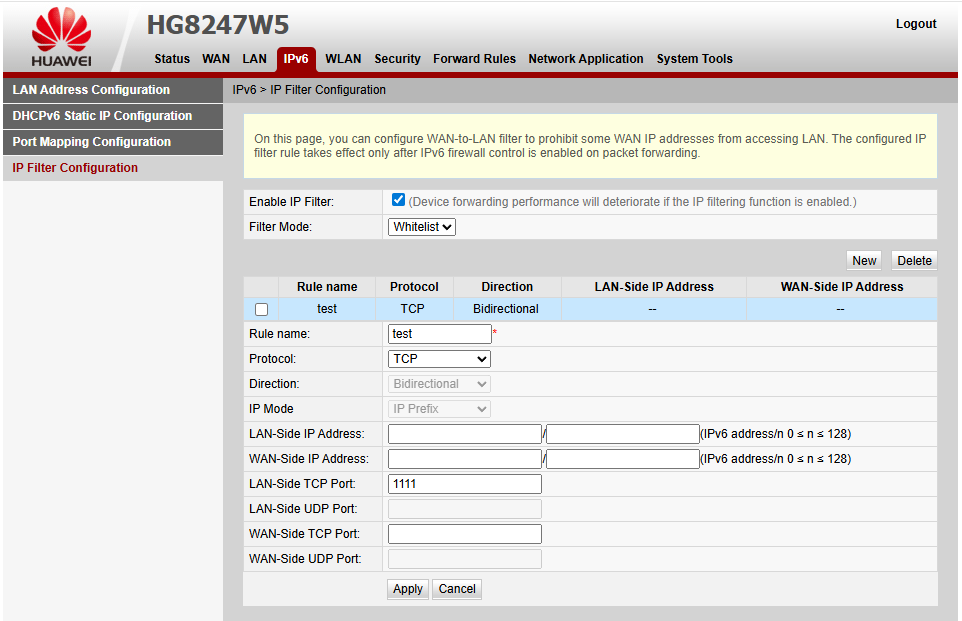Open the disabled Direction Bidirectional dropdown

(439, 384)
